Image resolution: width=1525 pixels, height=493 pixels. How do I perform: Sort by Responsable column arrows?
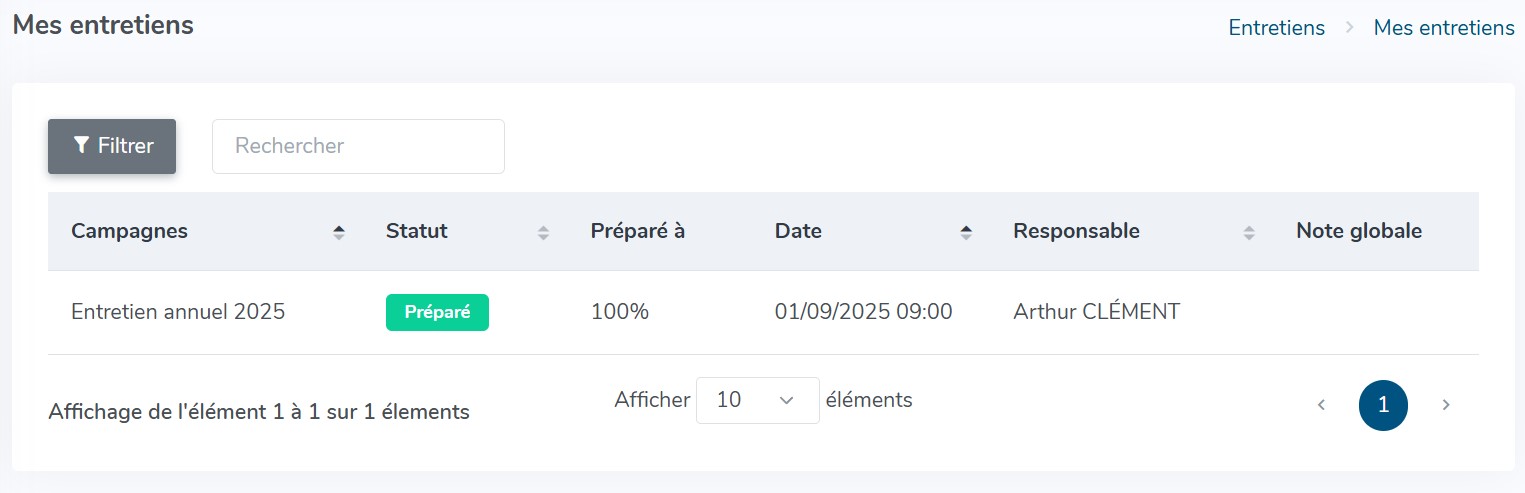click(1249, 232)
